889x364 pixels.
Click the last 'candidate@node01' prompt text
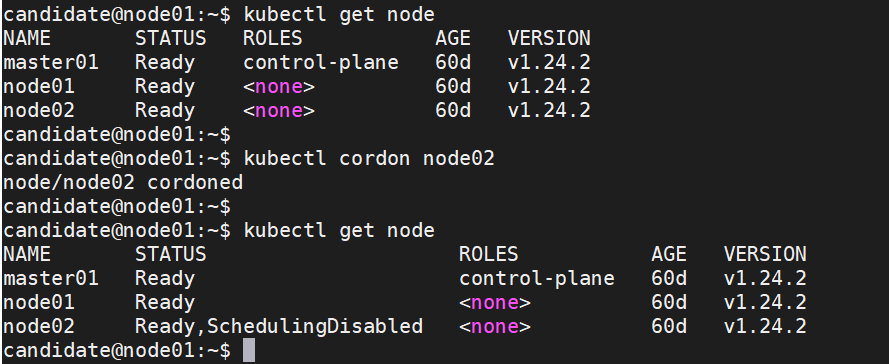[99, 350]
